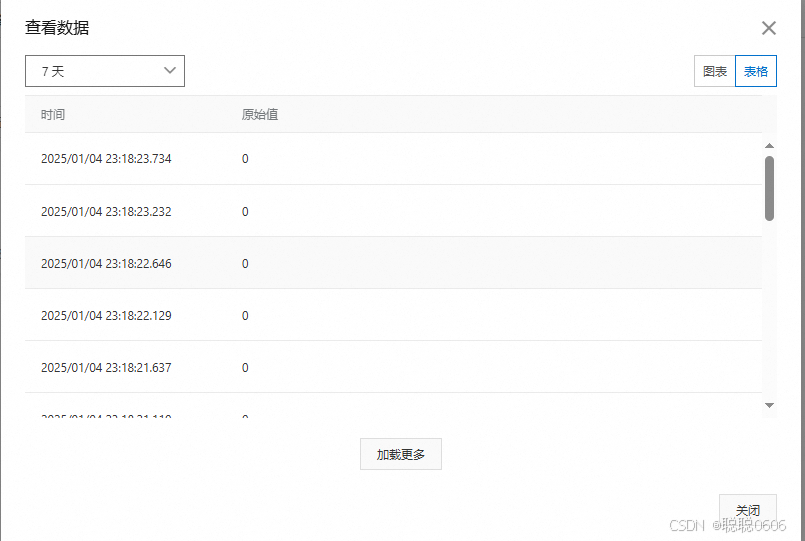Click the scrollbar up arrow
Screen dimensions: 805x541
pyautogui.click(x=769, y=146)
